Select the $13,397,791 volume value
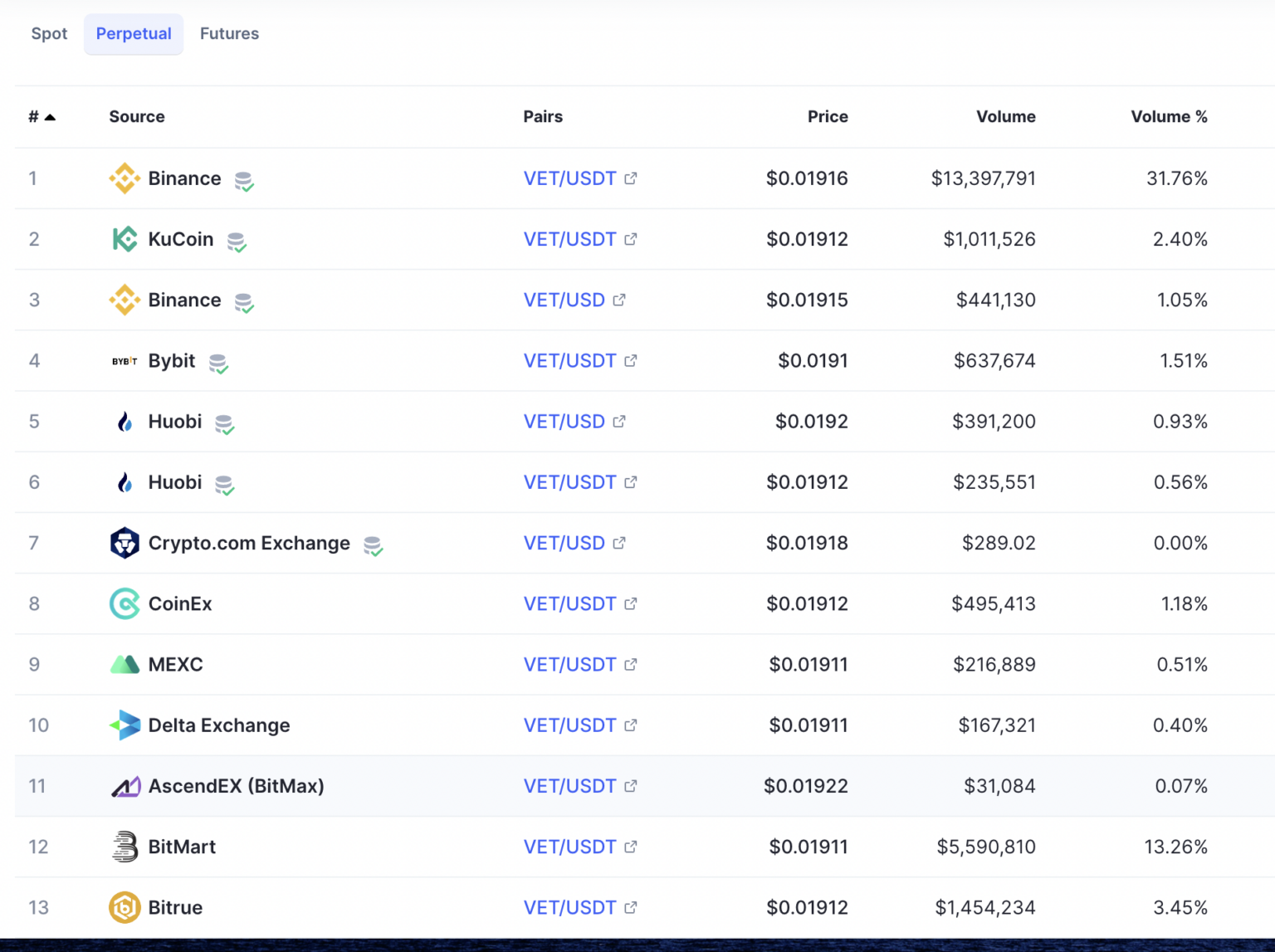This screenshot has height=952, width=1275. pos(983,178)
